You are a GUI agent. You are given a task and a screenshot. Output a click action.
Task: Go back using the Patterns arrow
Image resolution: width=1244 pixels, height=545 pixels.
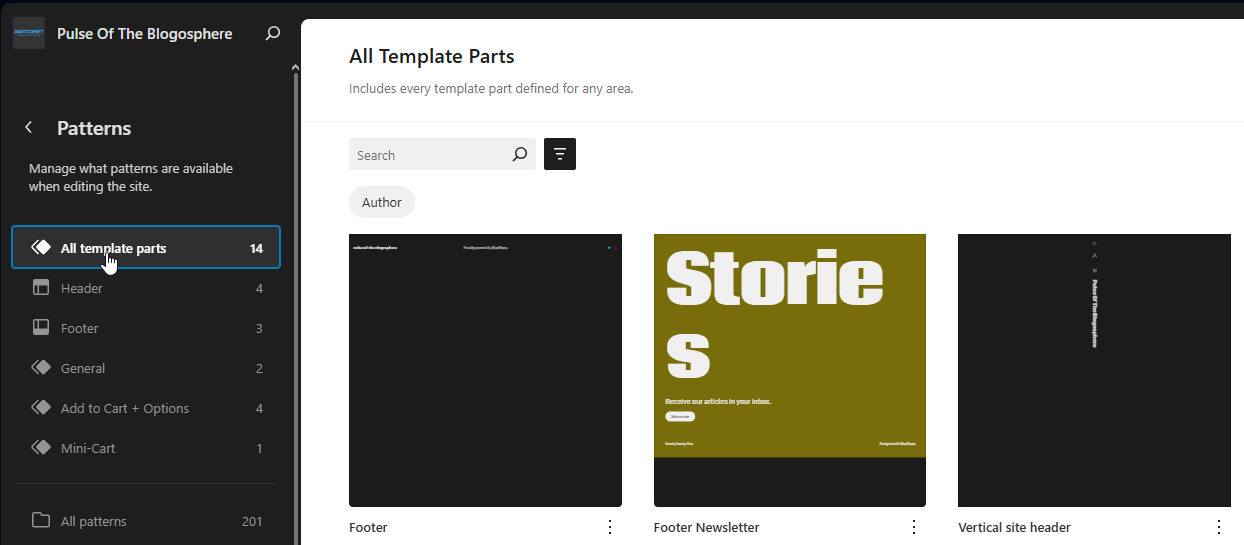tap(29, 127)
